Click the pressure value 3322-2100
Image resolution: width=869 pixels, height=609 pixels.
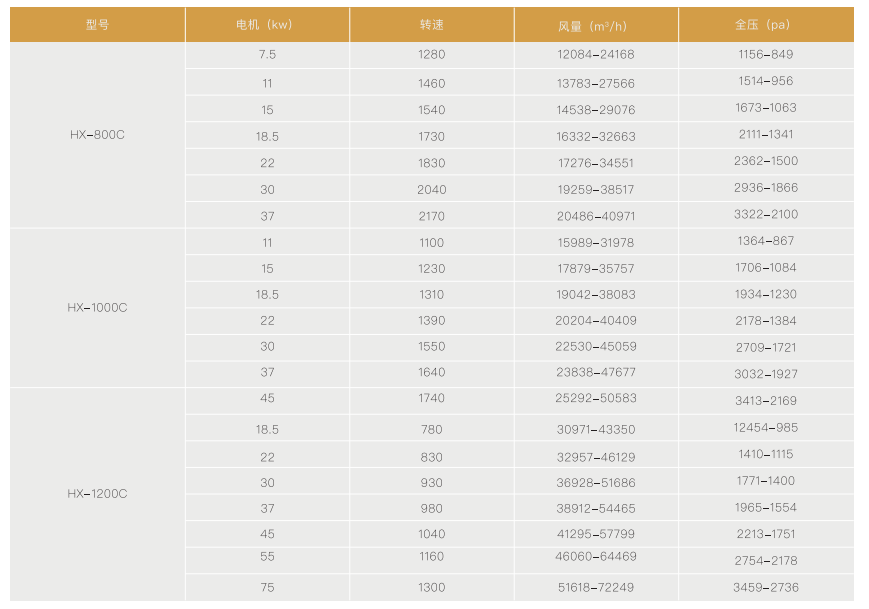pos(765,214)
